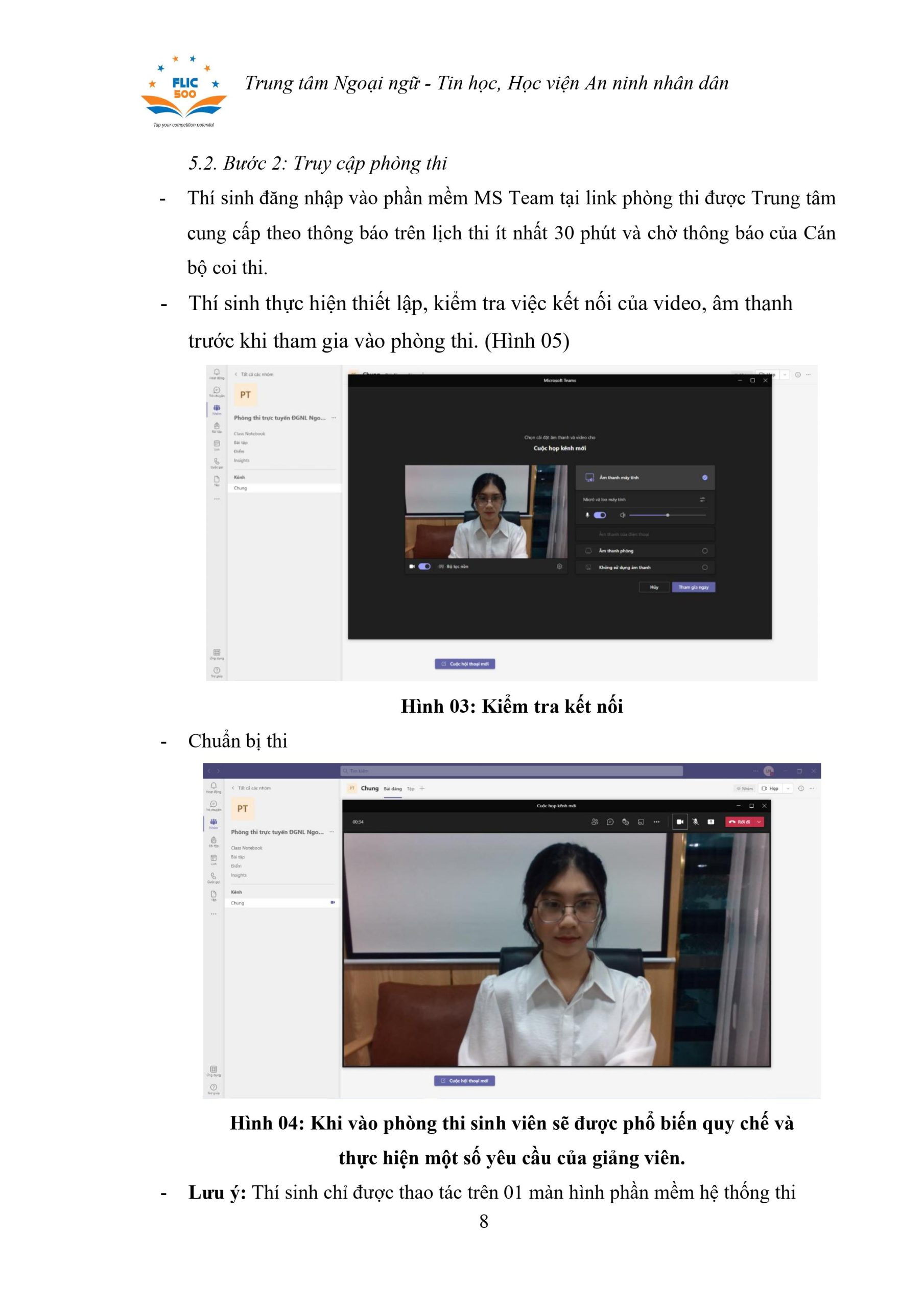Turn off camera in the active meeting toolbar
This screenshot has width=924, height=1308.
click(680, 822)
